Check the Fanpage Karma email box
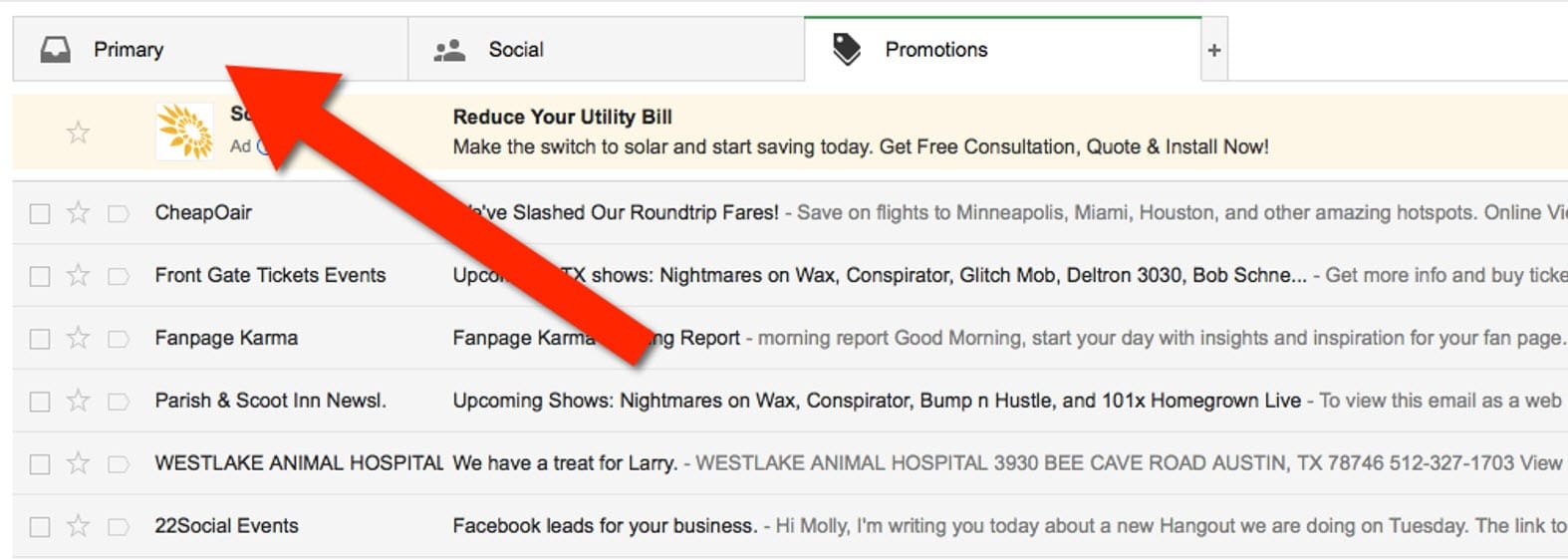Image resolution: width=1568 pixels, height=559 pixels. click(x=40, y=339)
